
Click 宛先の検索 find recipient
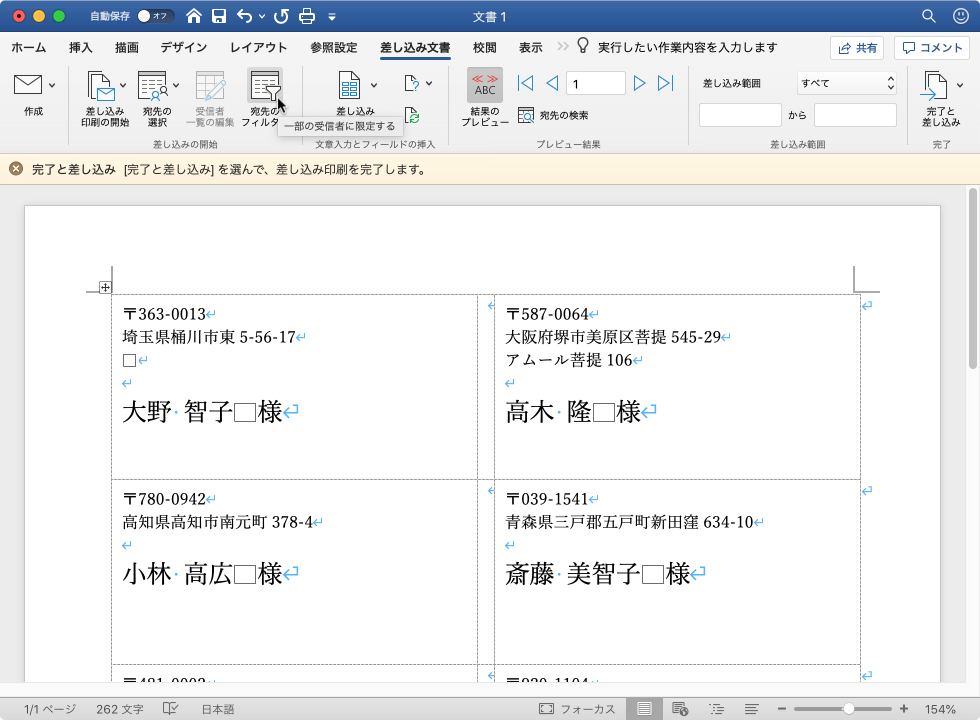pyautogui.click(x=553, y=115)
